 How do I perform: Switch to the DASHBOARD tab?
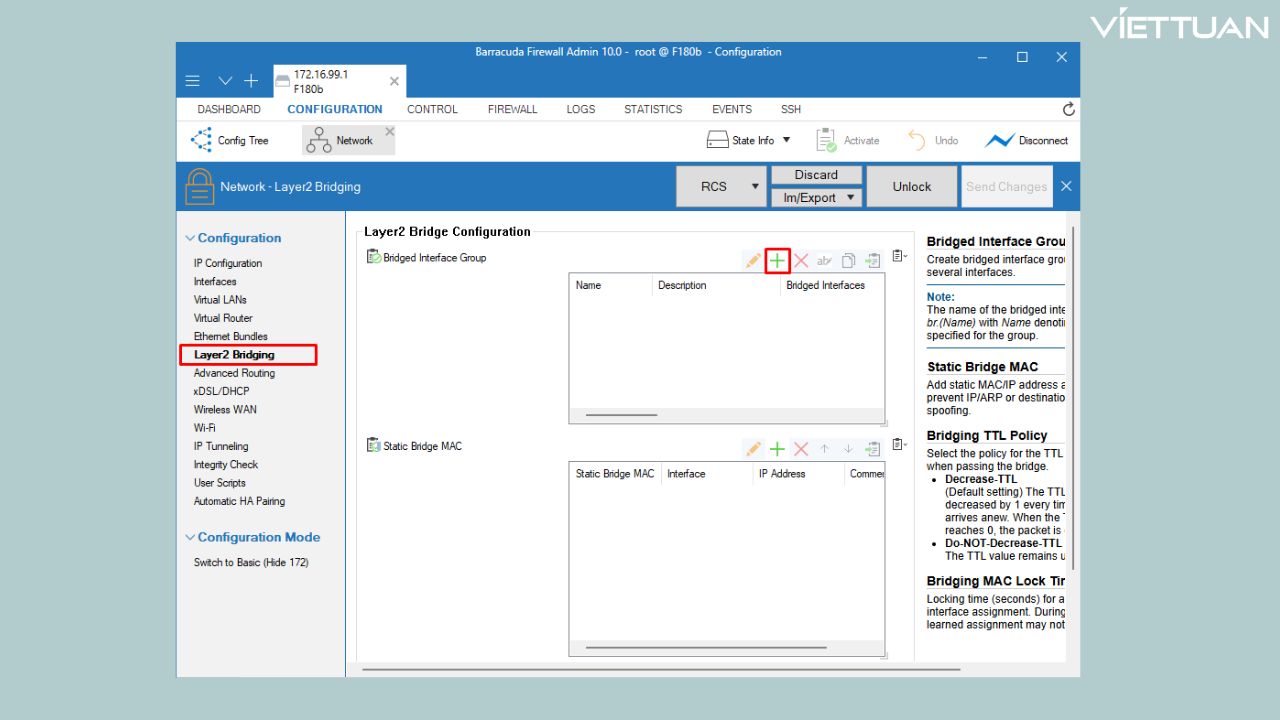coord(229,109)
